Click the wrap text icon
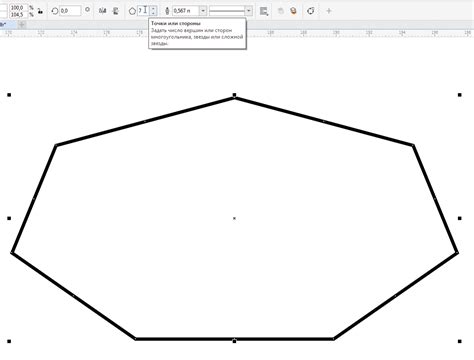Image resolution: width=474 pixels, height=360 pixels. click(264, 11)
